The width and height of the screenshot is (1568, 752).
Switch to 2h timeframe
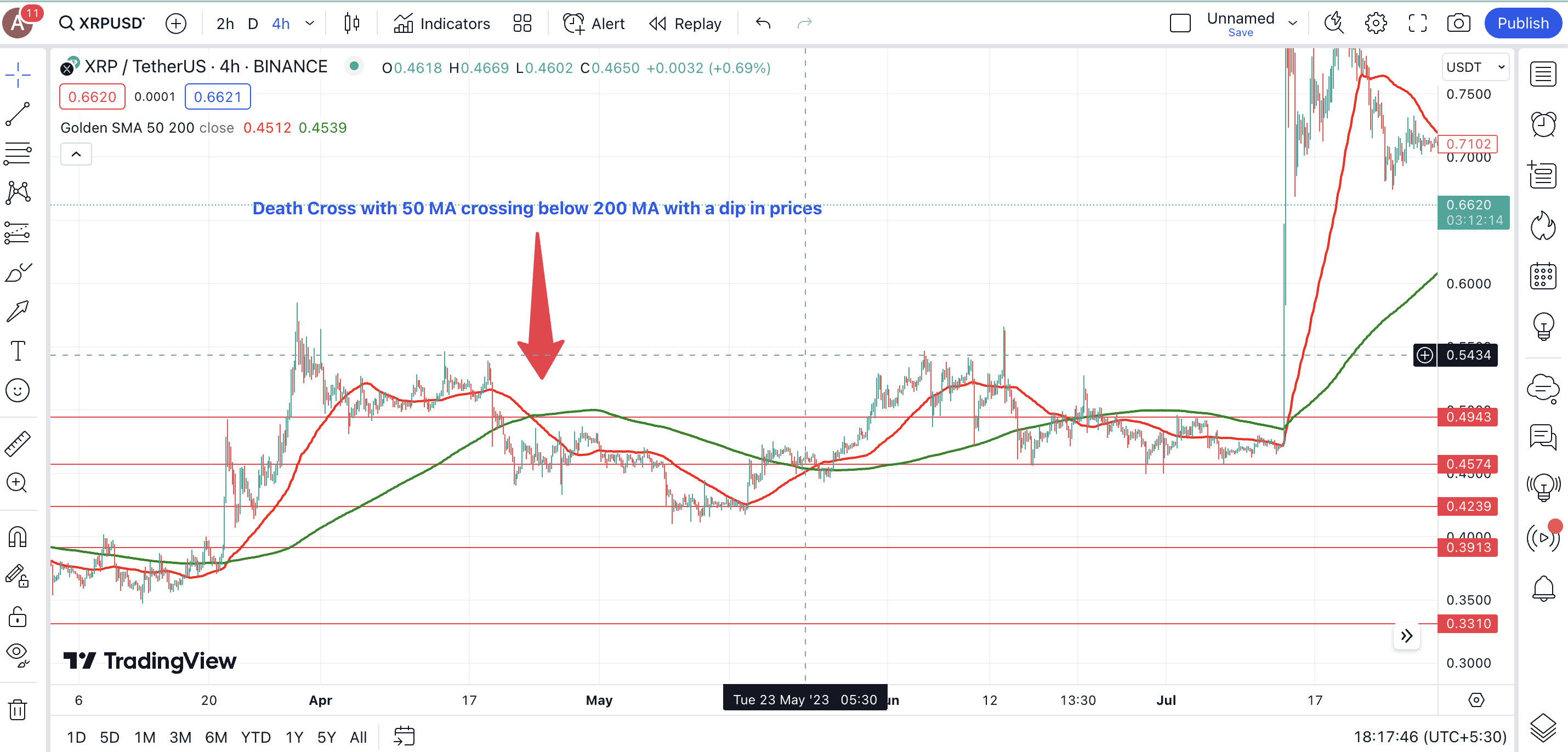tap(225, 24)
